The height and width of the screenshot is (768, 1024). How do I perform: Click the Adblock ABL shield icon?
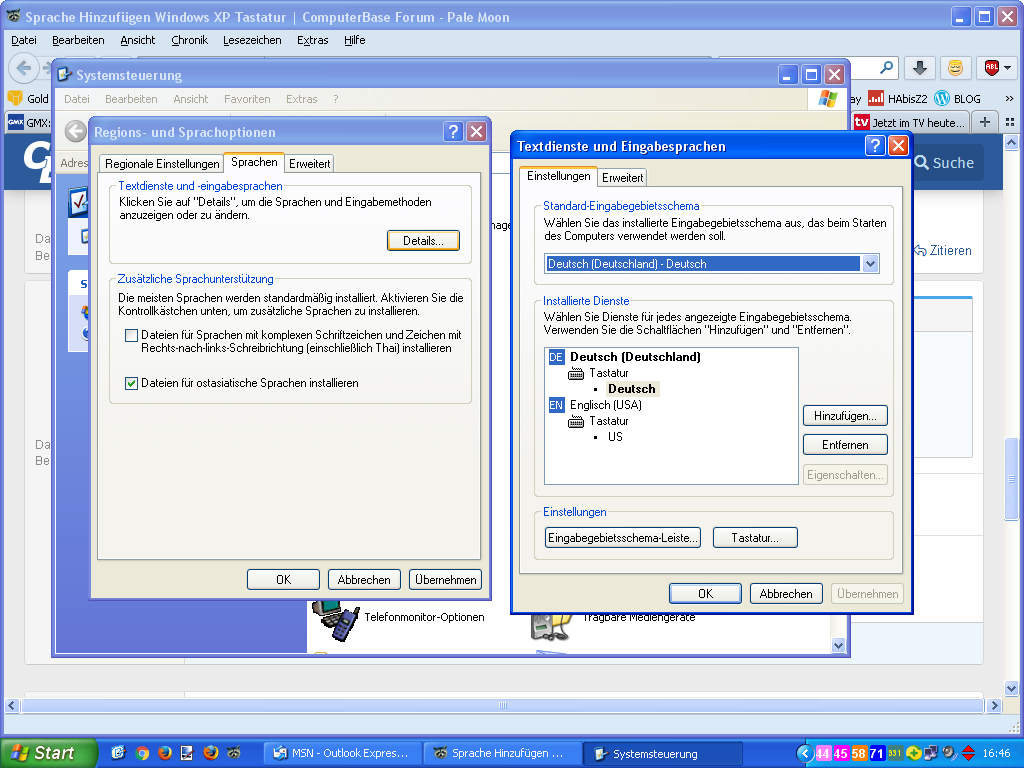pos(991,67)
